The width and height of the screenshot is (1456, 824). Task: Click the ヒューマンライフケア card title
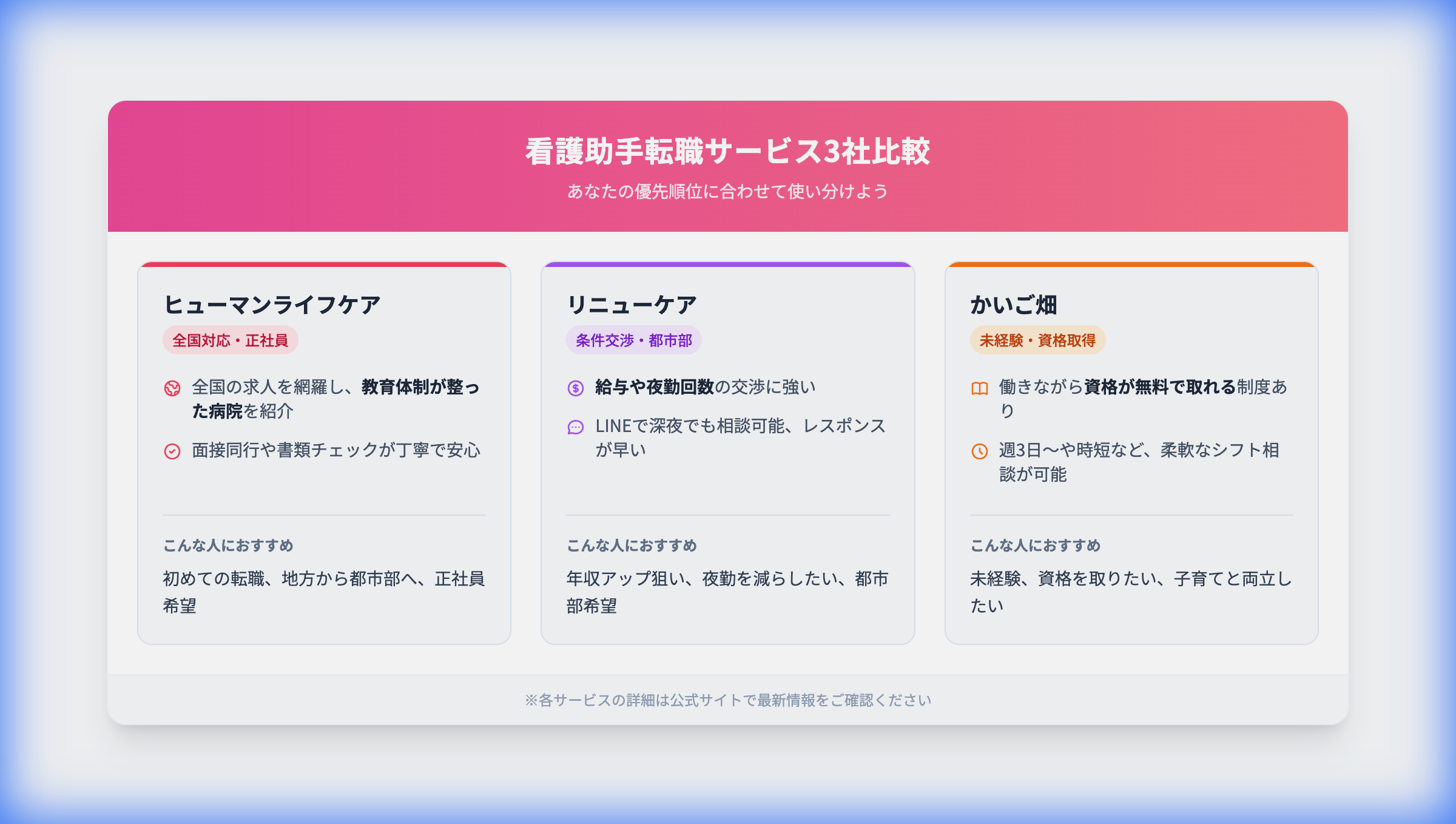[272, 305]
